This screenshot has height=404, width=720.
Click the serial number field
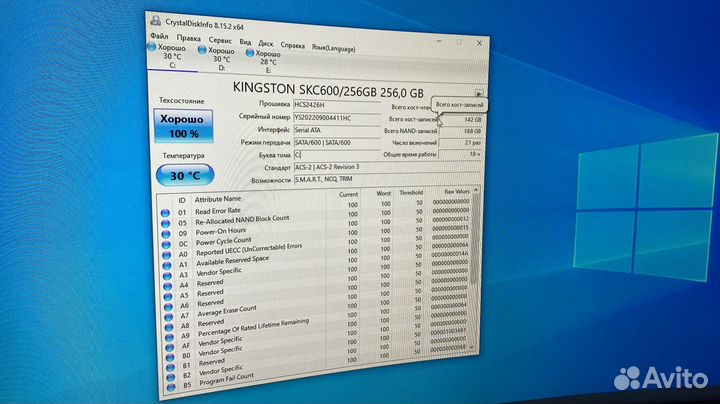(x=337, y=118)
